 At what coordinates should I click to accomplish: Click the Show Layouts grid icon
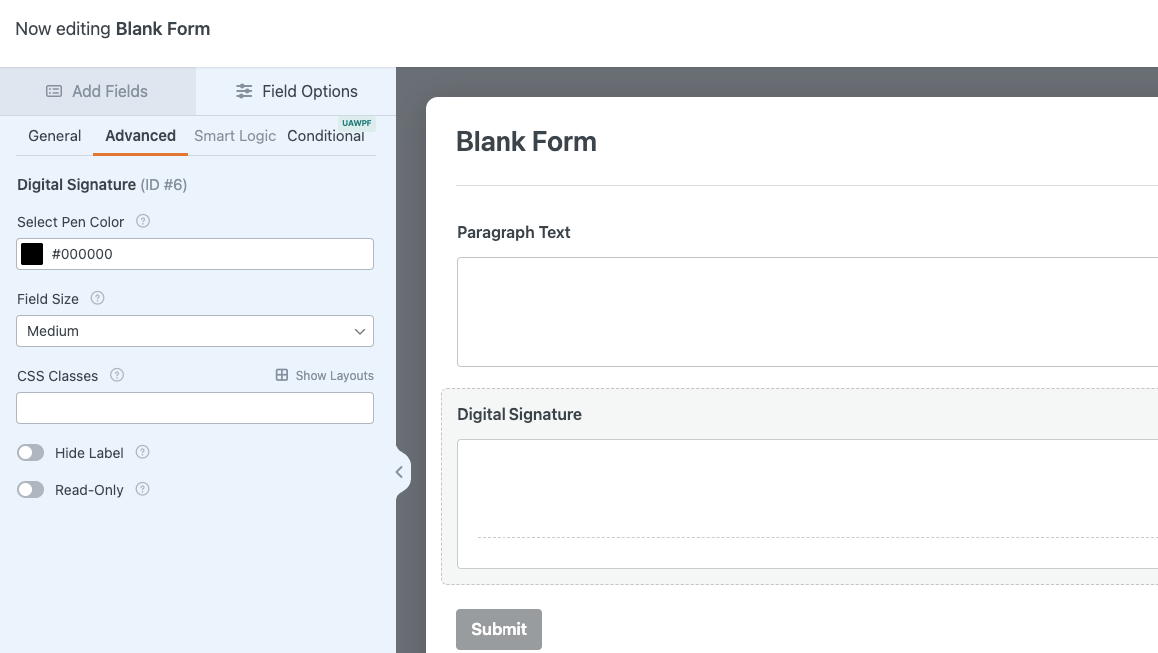(282, 375)
